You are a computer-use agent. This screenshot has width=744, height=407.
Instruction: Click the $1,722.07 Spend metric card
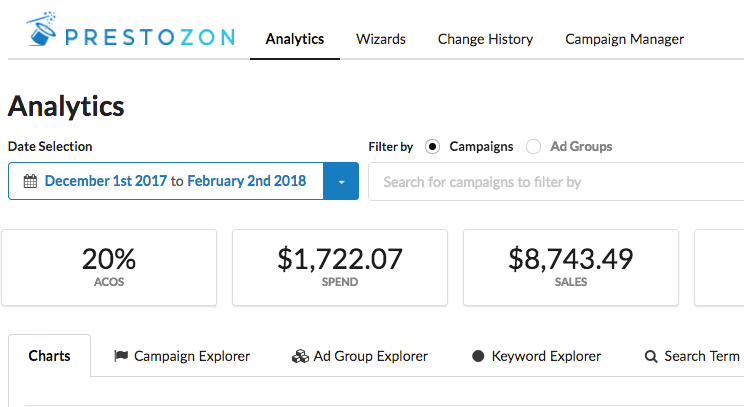click(x=340, y=267)
